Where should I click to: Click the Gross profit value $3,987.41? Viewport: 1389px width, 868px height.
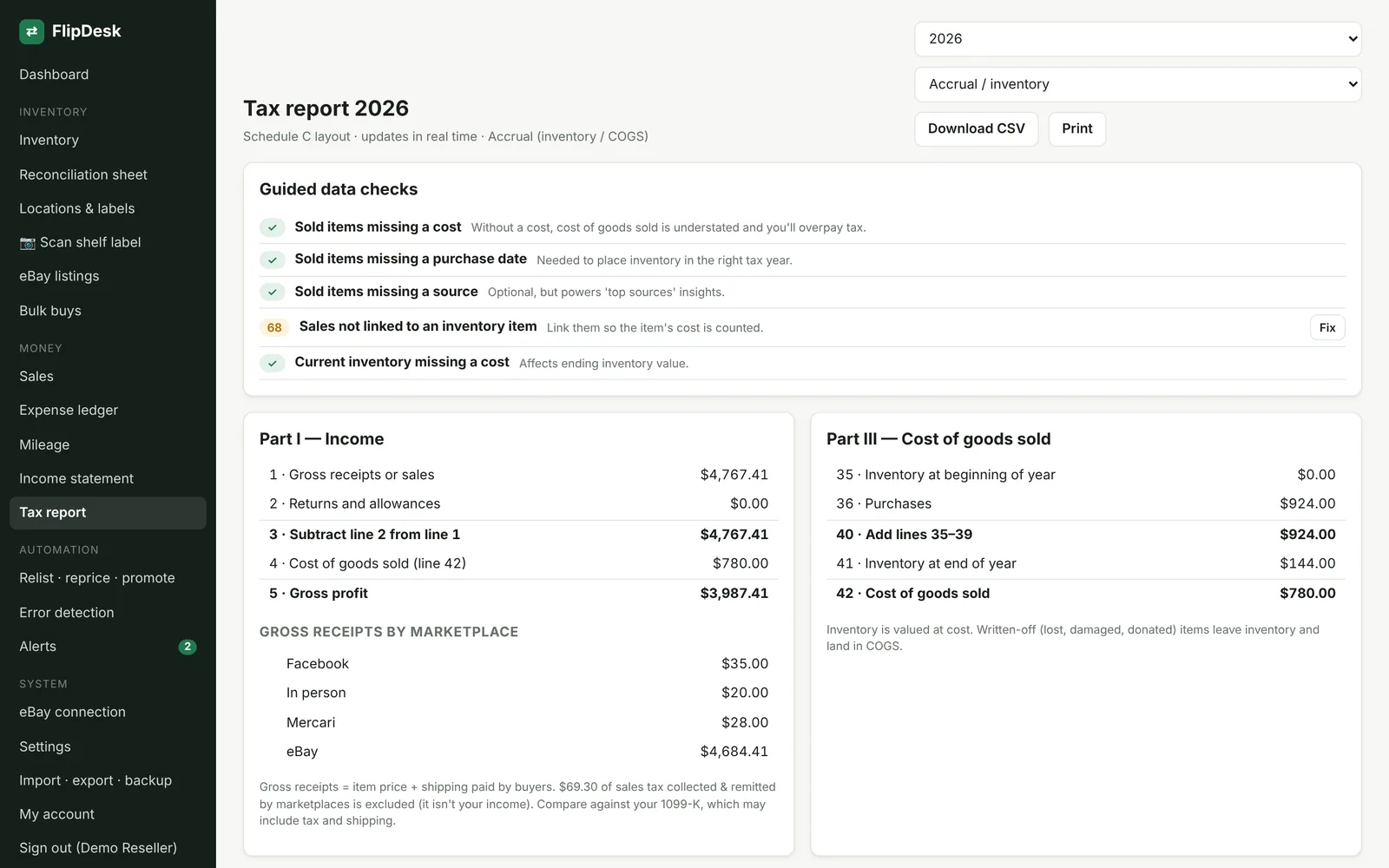(734, 594)
